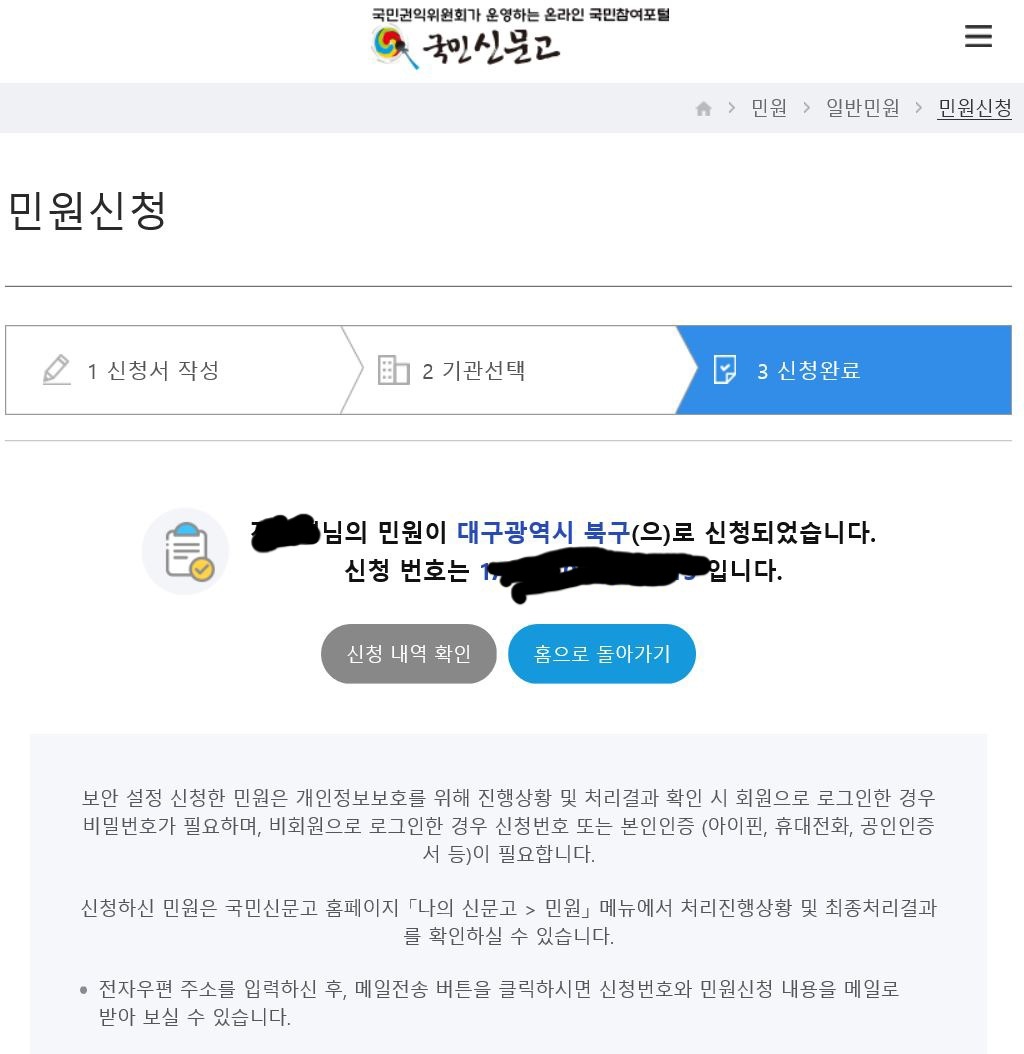Click the chevron after the home breadcrumb

732,108
